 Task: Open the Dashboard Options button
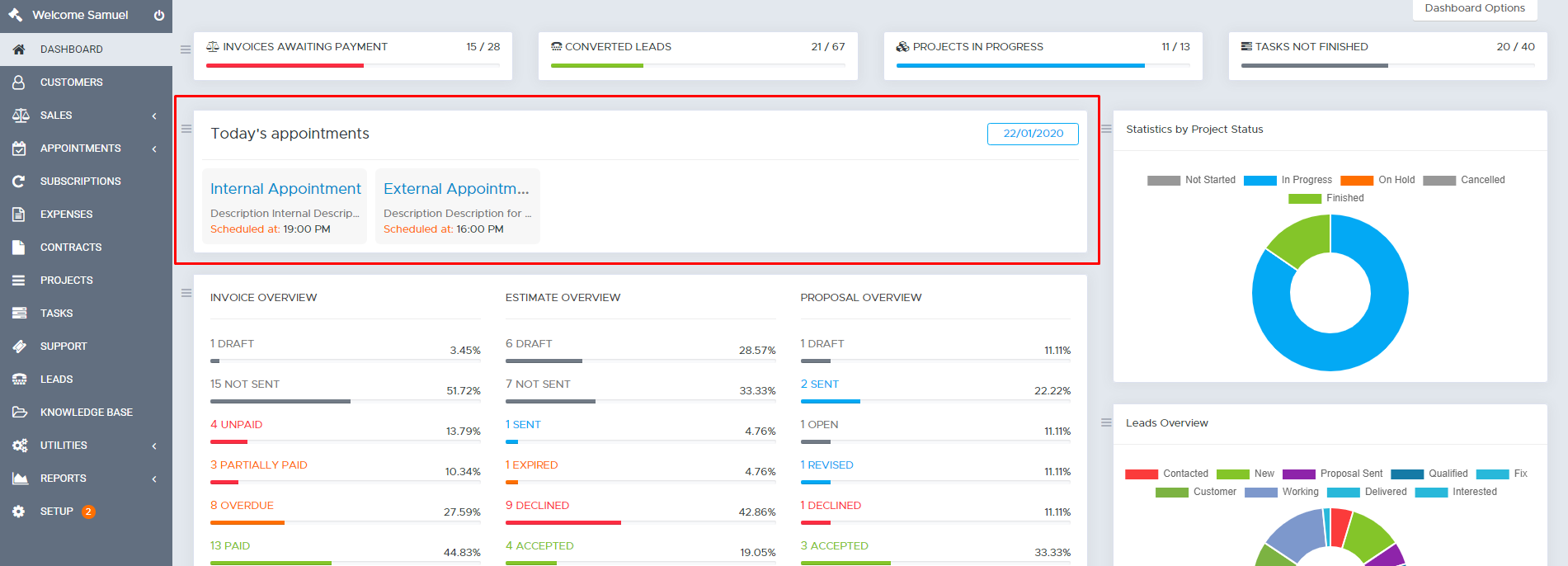point(1475,8)
